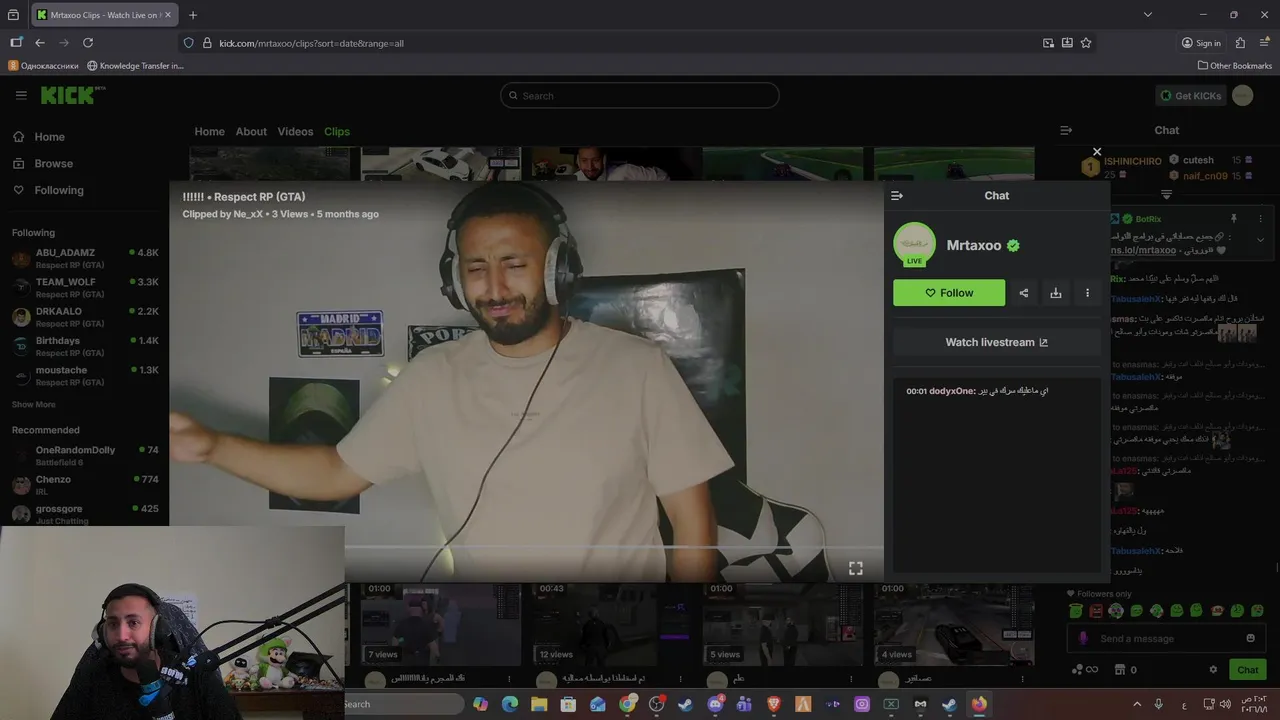The image size is (1280, 720).
Task: Click the Send a message field
Action: [1165, 638]
